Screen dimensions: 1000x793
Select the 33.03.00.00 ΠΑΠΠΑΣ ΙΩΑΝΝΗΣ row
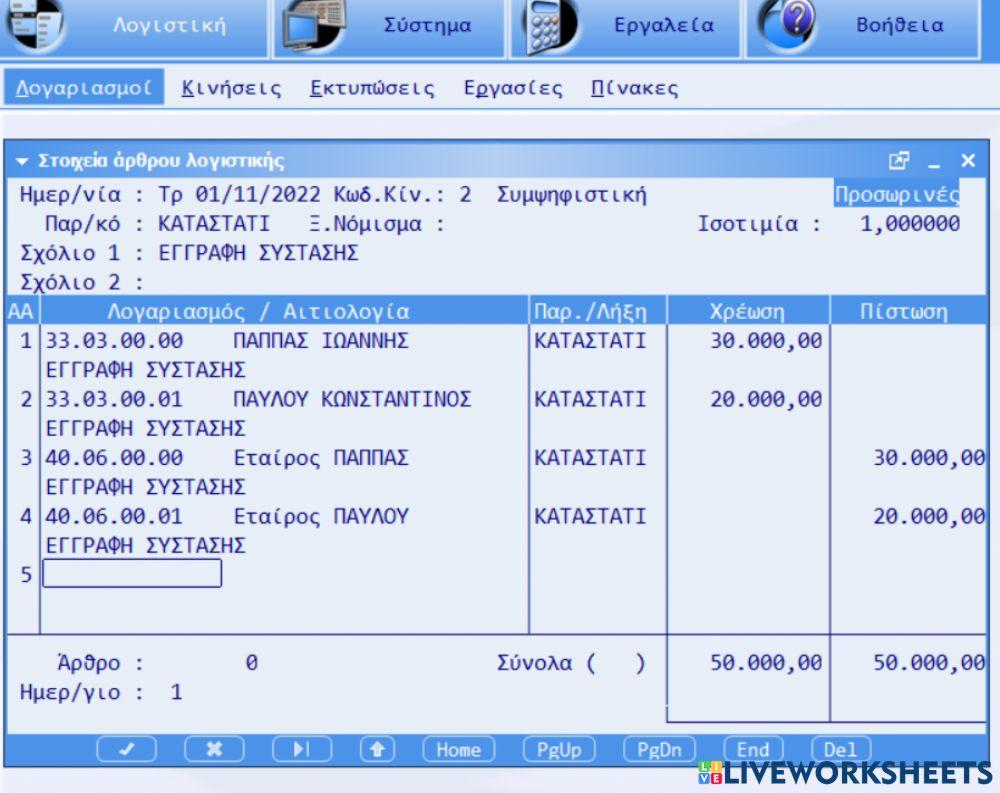click(x=228, y=341)
